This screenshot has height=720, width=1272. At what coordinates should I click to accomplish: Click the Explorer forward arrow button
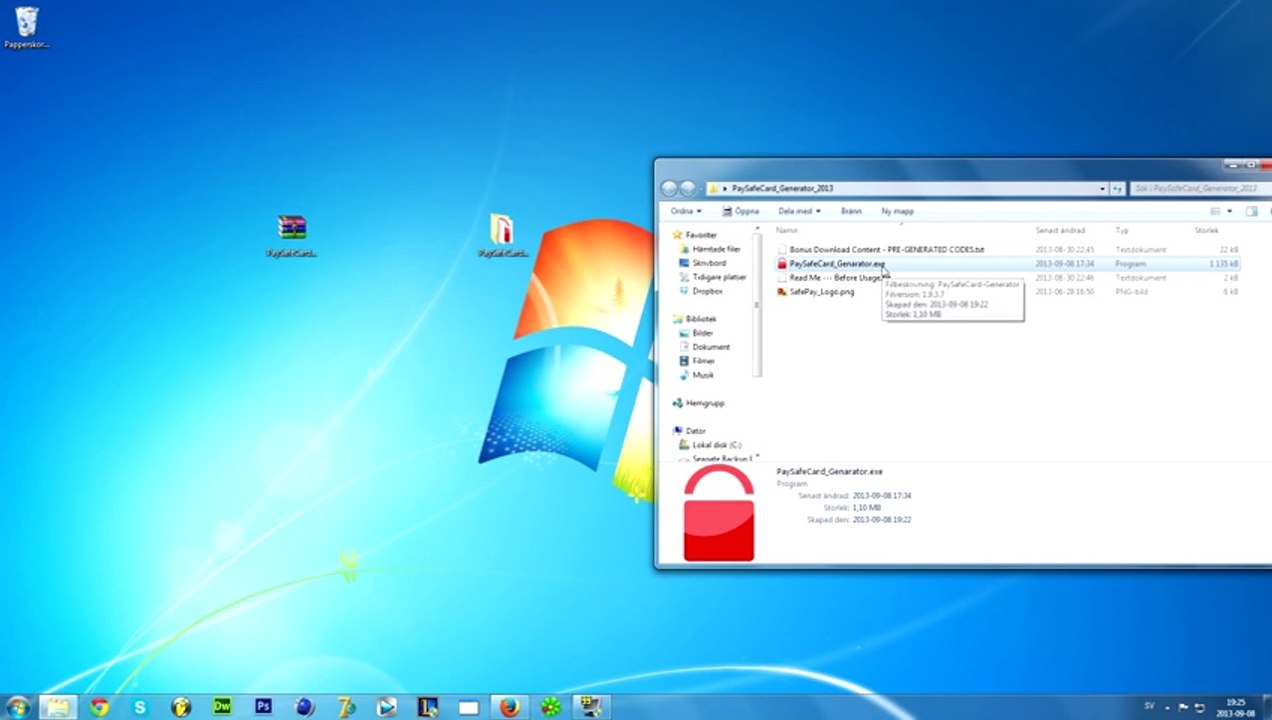coord(688,188)
